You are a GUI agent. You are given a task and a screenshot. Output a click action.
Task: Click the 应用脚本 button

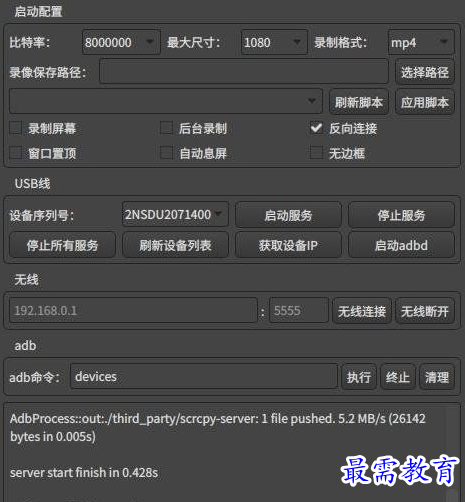(x=425, y=102)
